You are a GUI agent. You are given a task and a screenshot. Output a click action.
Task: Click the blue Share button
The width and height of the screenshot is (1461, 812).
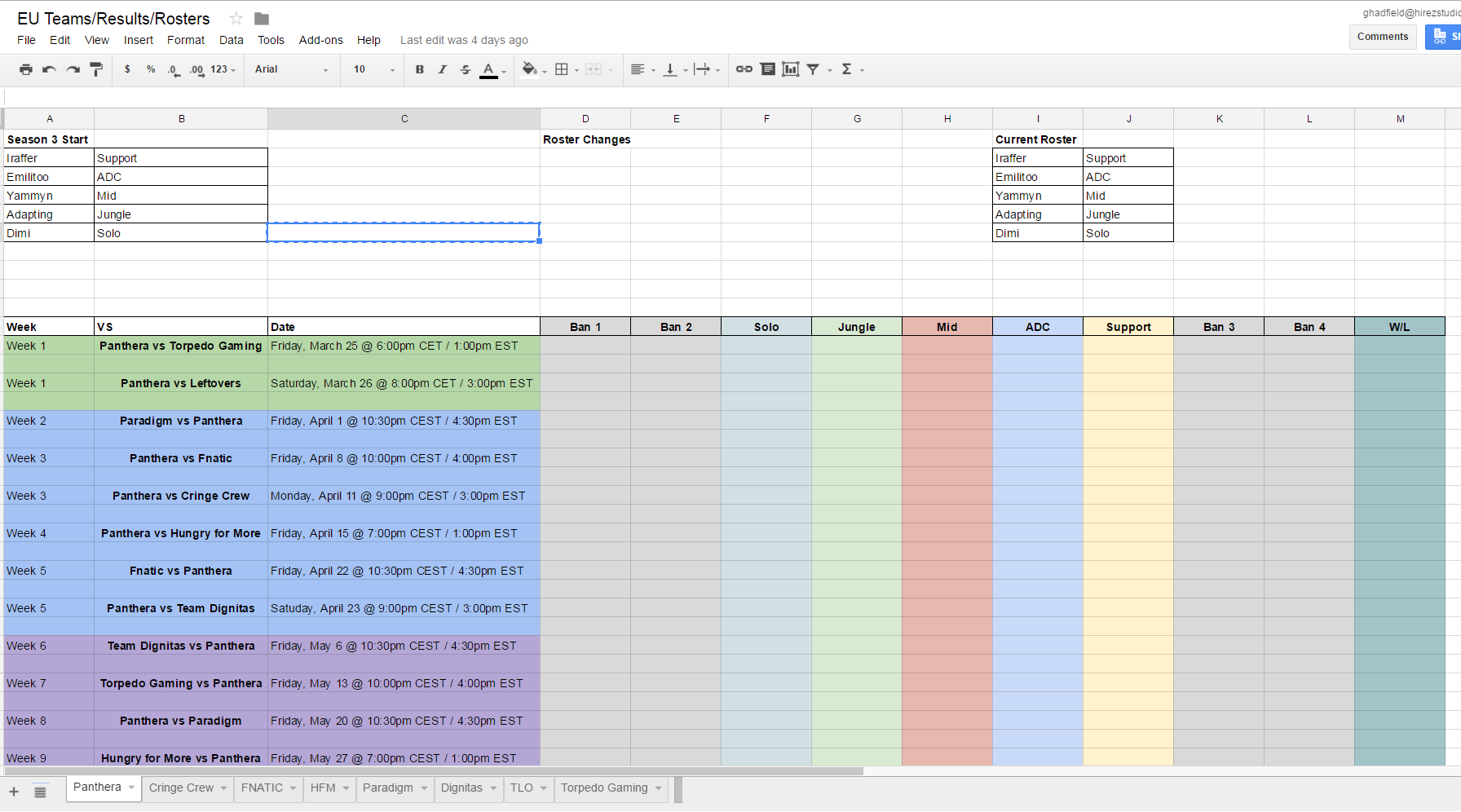click(1443, 37)
